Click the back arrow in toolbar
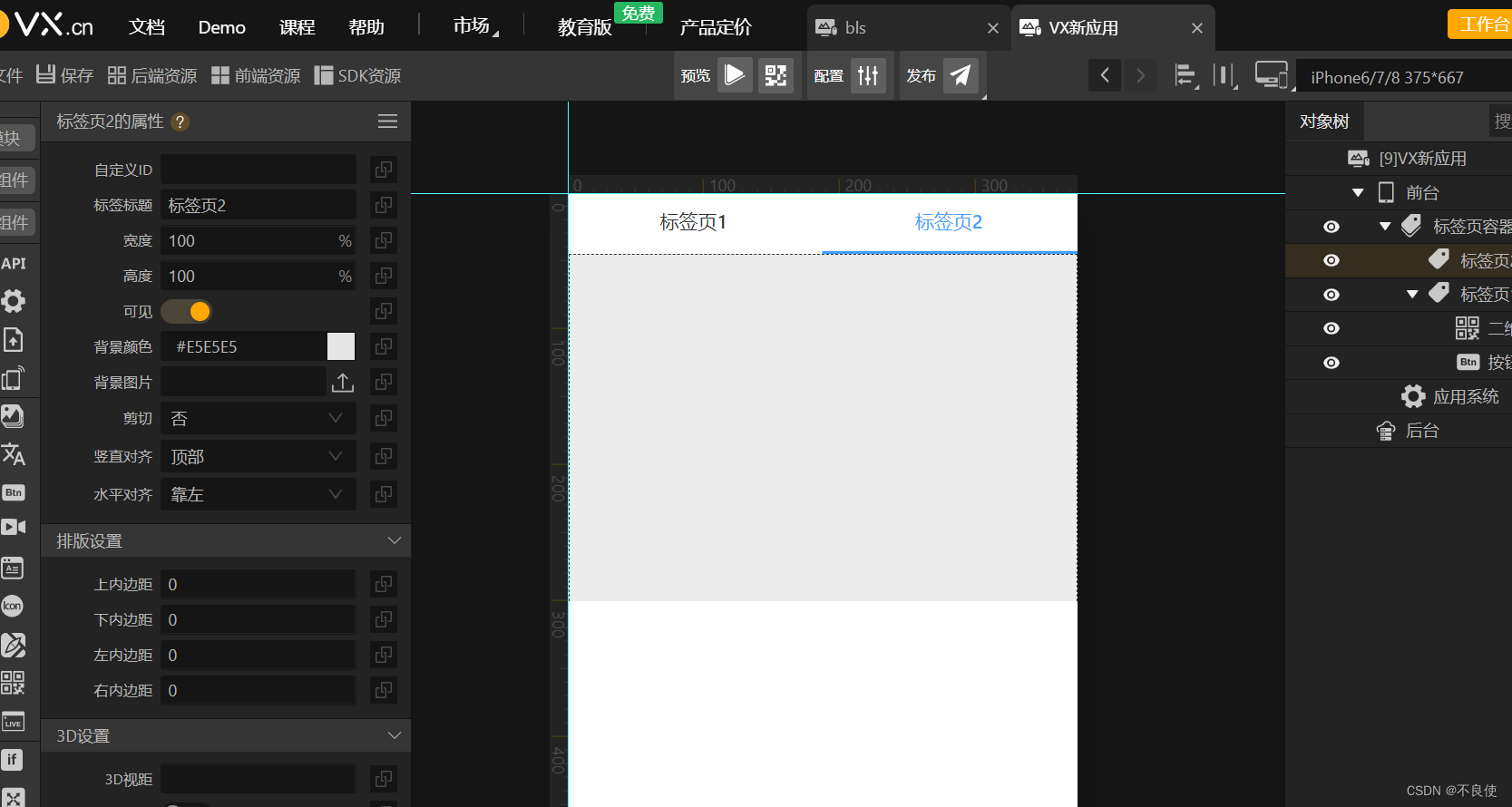 [1105, 75]
